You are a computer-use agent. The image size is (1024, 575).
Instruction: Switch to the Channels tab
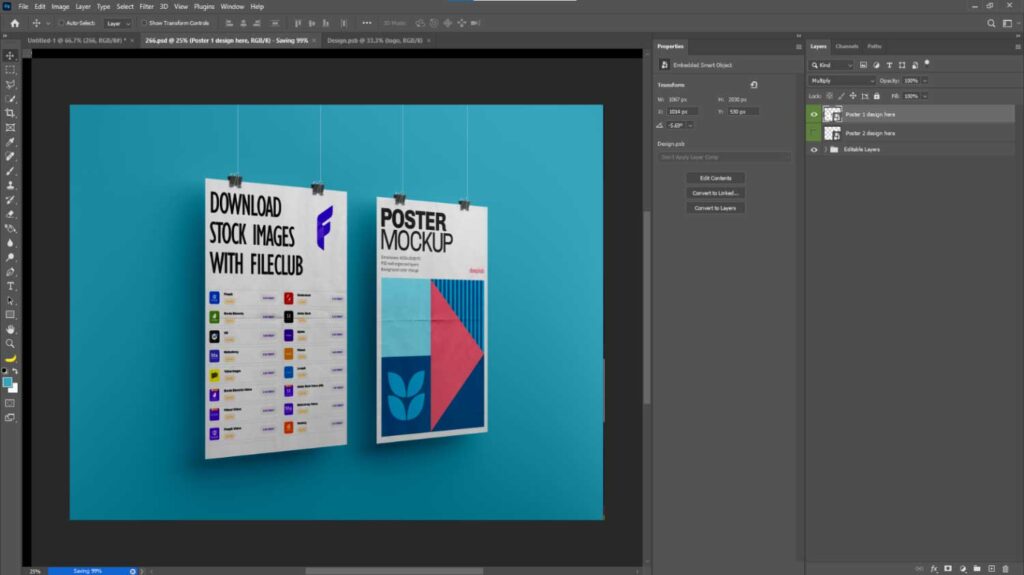pos(847,46)
